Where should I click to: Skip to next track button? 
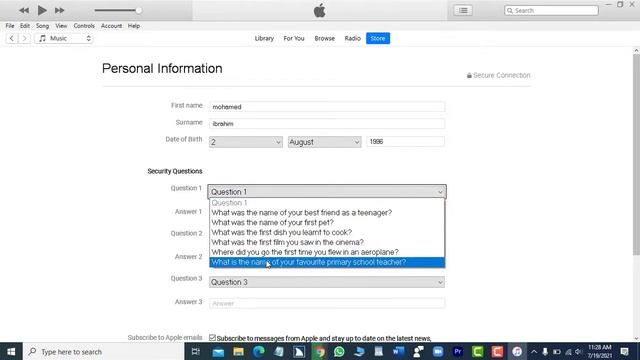click(x=60, y=10)
